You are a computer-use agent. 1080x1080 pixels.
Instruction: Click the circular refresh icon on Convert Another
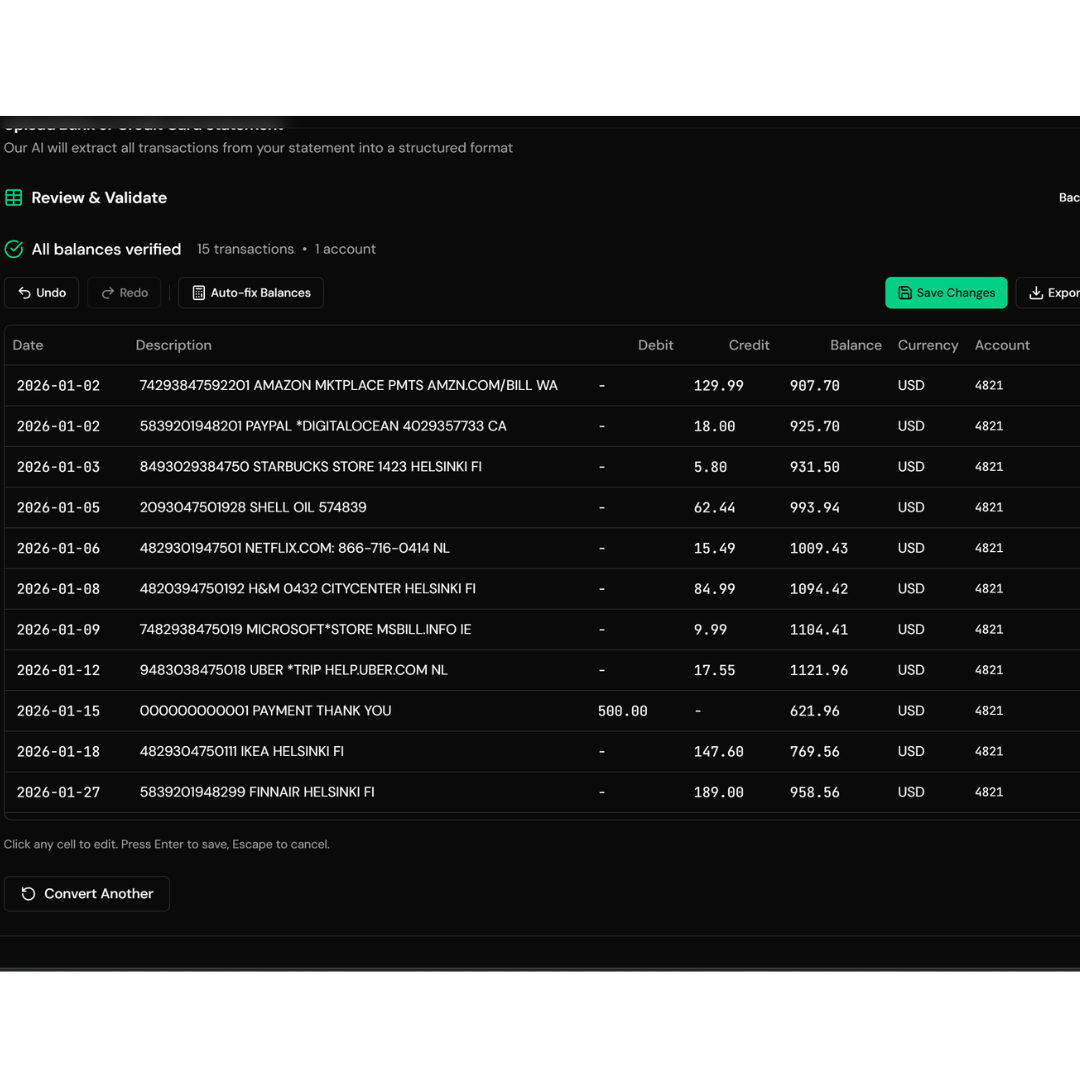27,893
